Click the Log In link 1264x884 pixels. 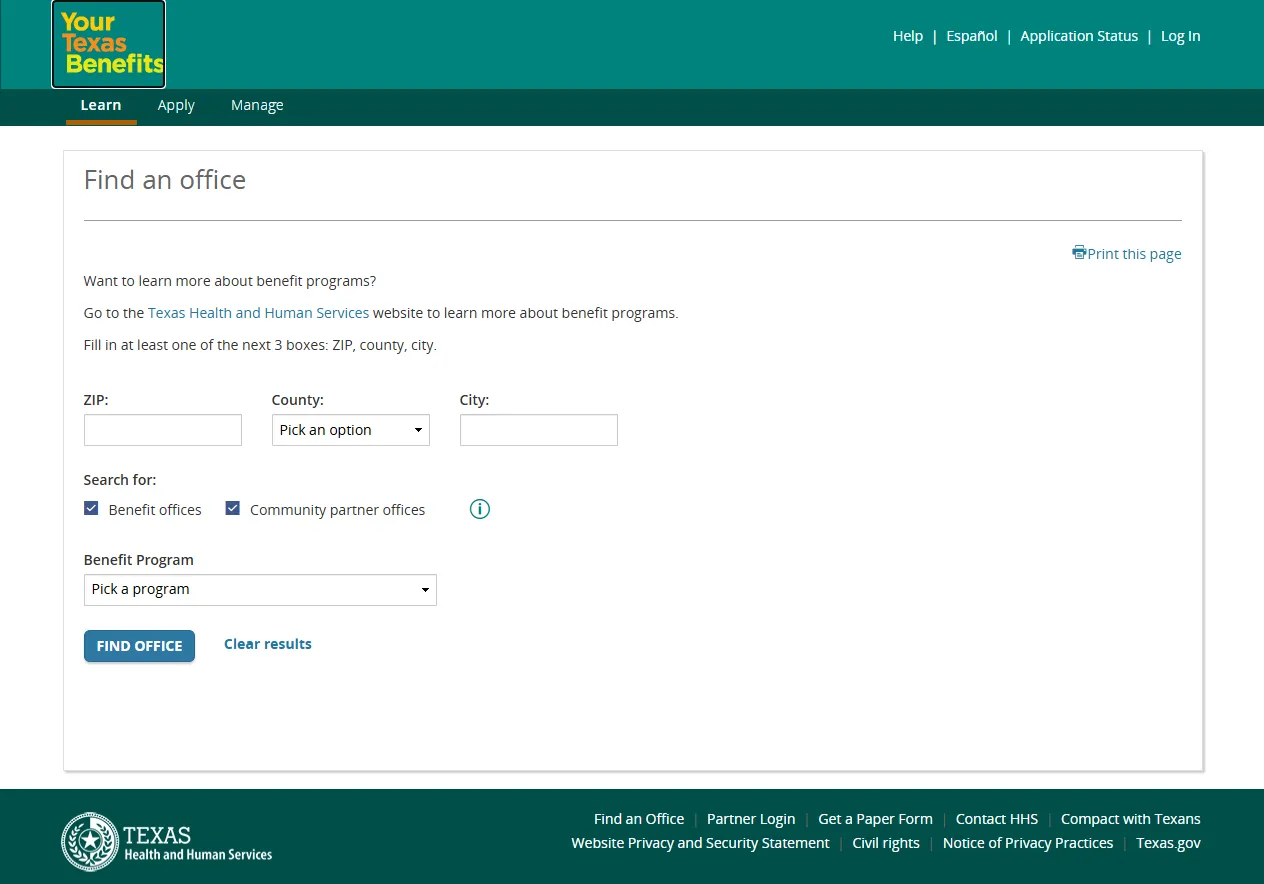pyautogui.click(x=1181, y=36)
